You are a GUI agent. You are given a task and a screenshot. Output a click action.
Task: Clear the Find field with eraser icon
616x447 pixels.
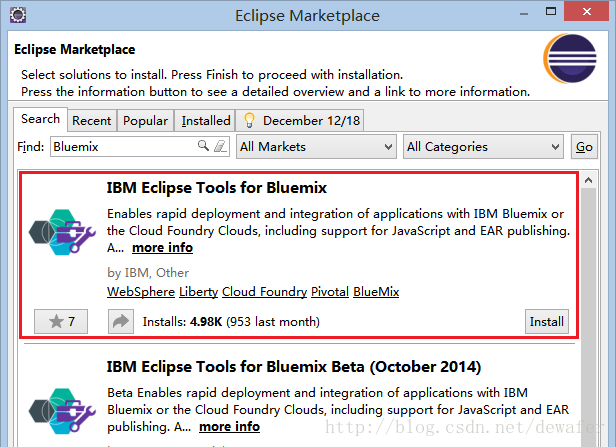[x=220, y=146]
